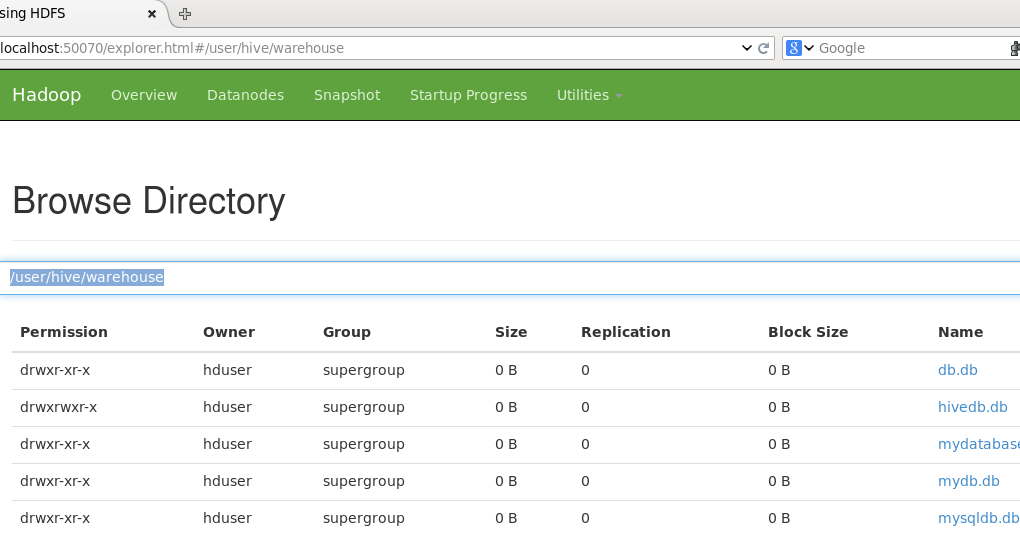Click permission cell in db.db row
1020x535 pixels.
55,370
